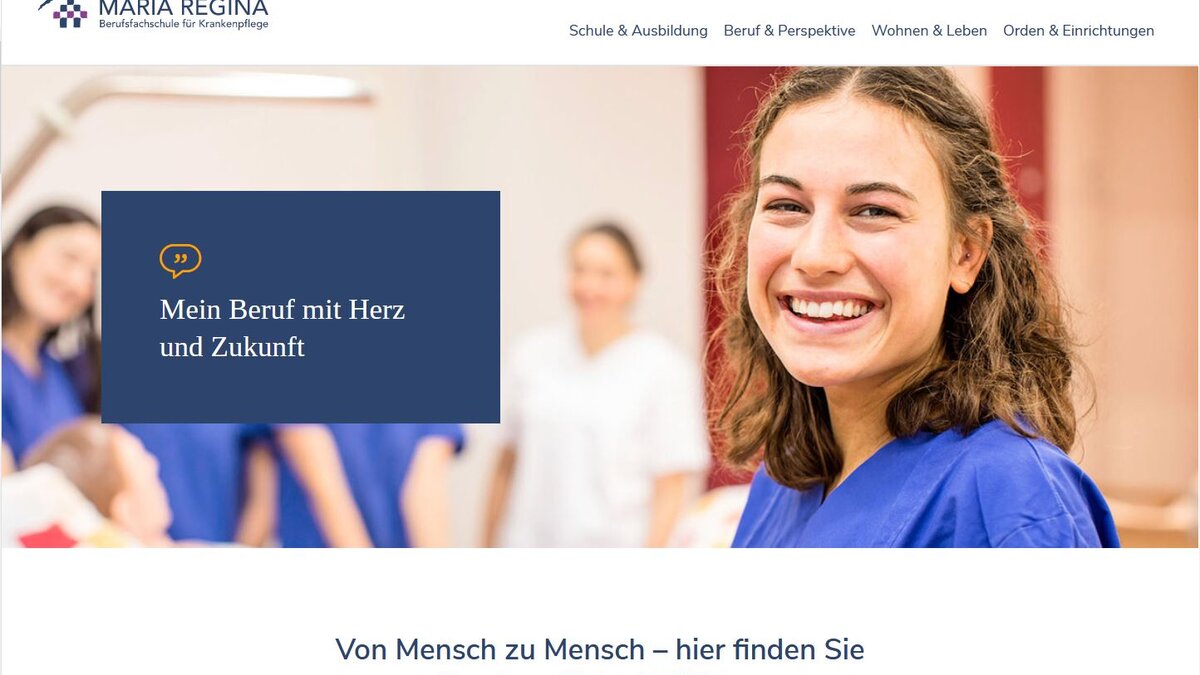Click the 'Mein Beruf mit Herz und Zukunft' quote
Image resolution: width=1200 pixels, height=675 pixels.
click(x=282, y=328)
